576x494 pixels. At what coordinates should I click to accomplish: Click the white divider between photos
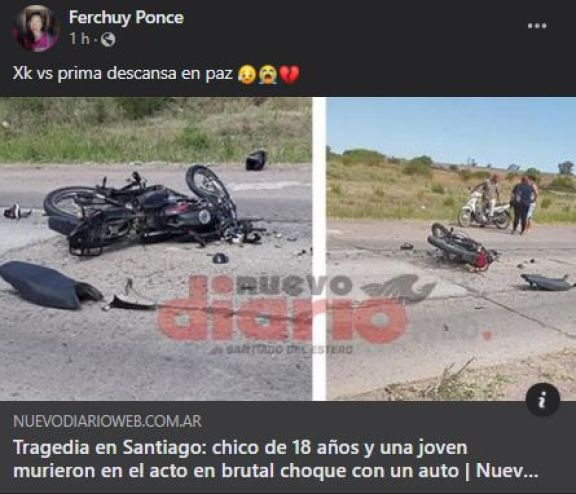319,249
